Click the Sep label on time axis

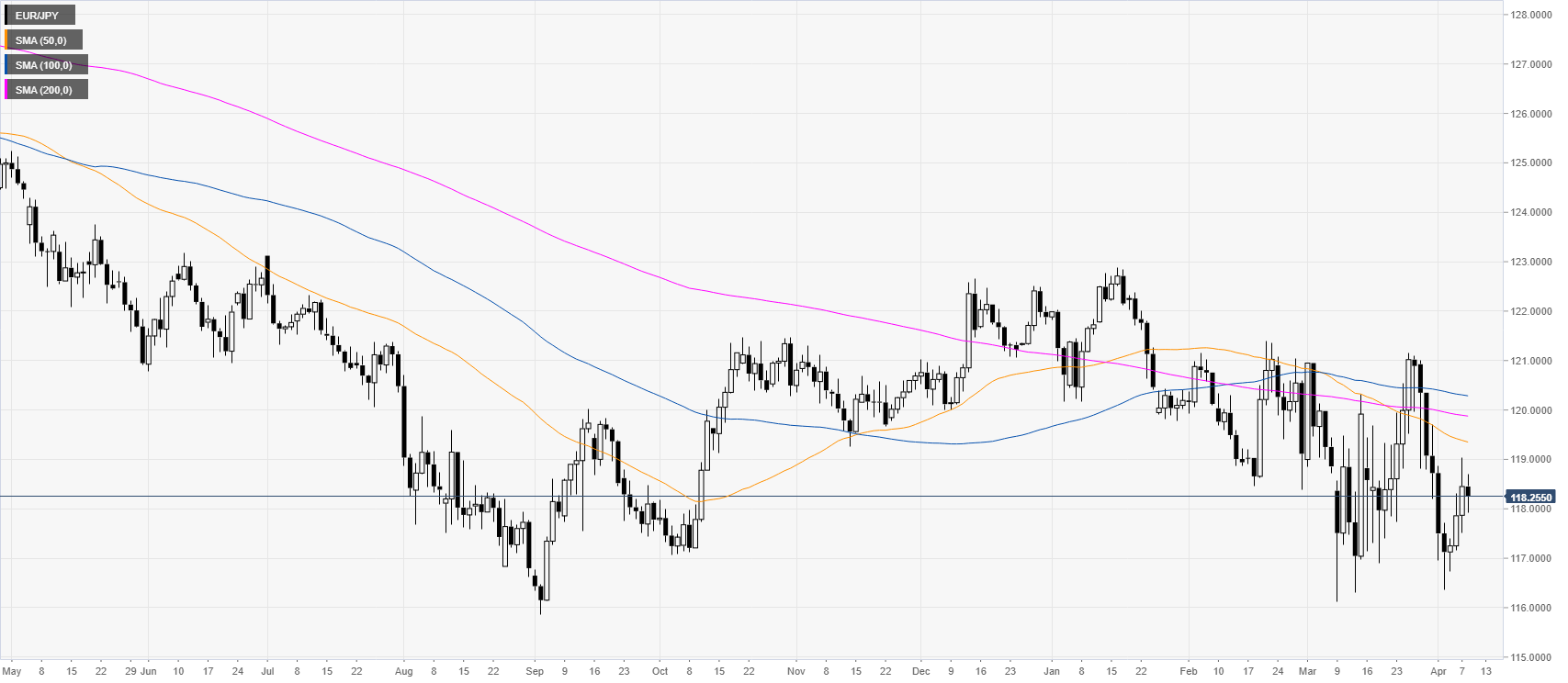(535, 671)
